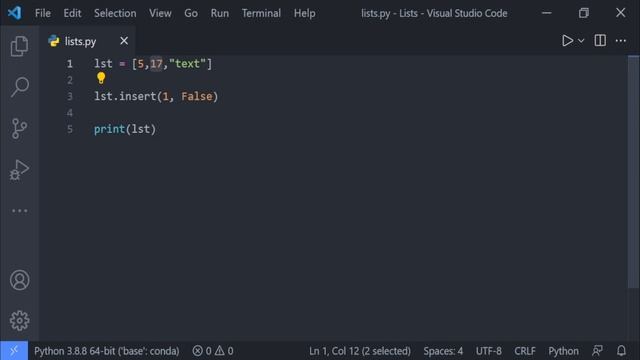
Task: Show additional views ellipsis in activity bar
Action: 19,211
